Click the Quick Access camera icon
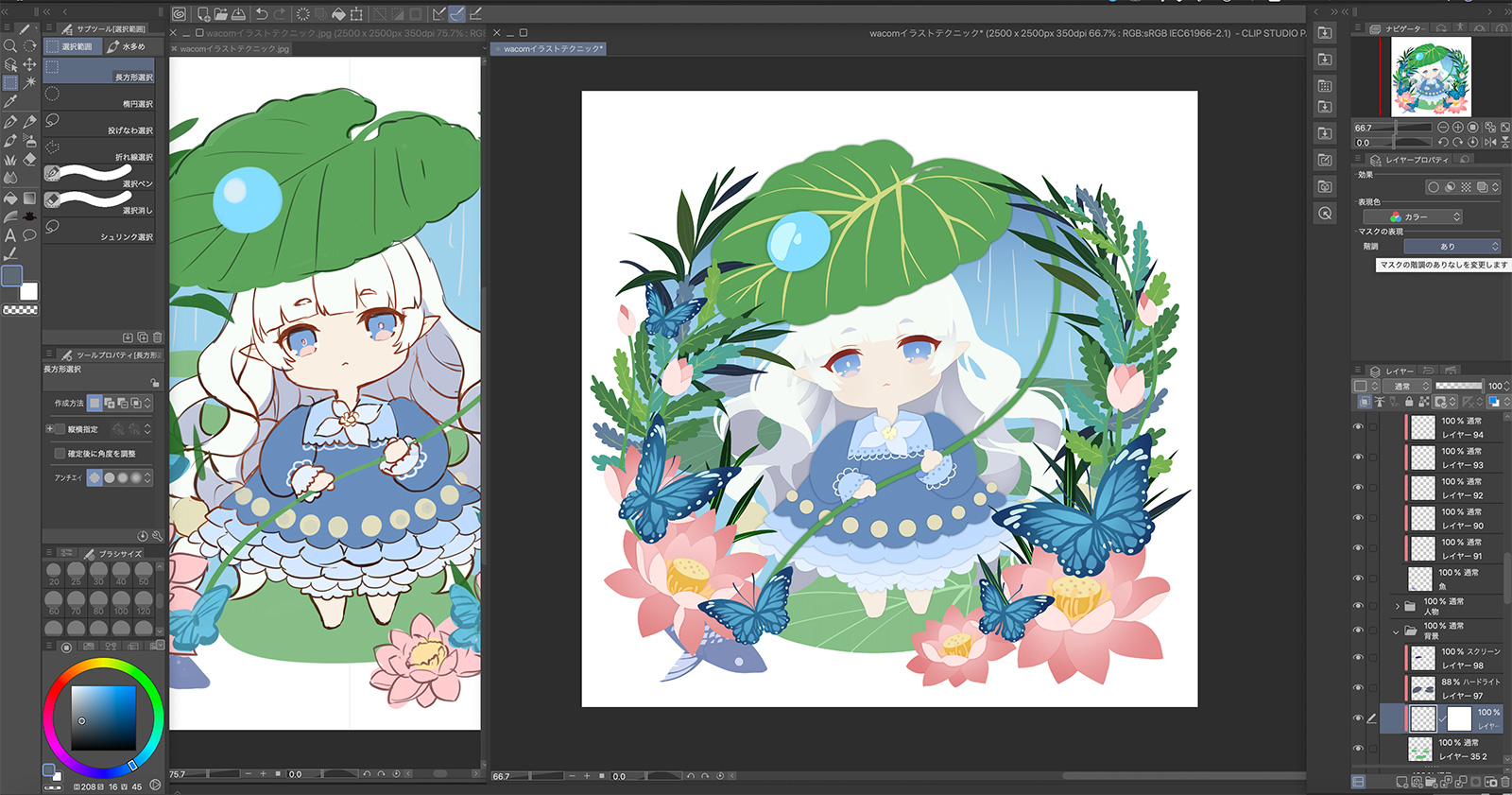Image resolution: width=1512 pixels, height=795 pixels. [1325, 187]
